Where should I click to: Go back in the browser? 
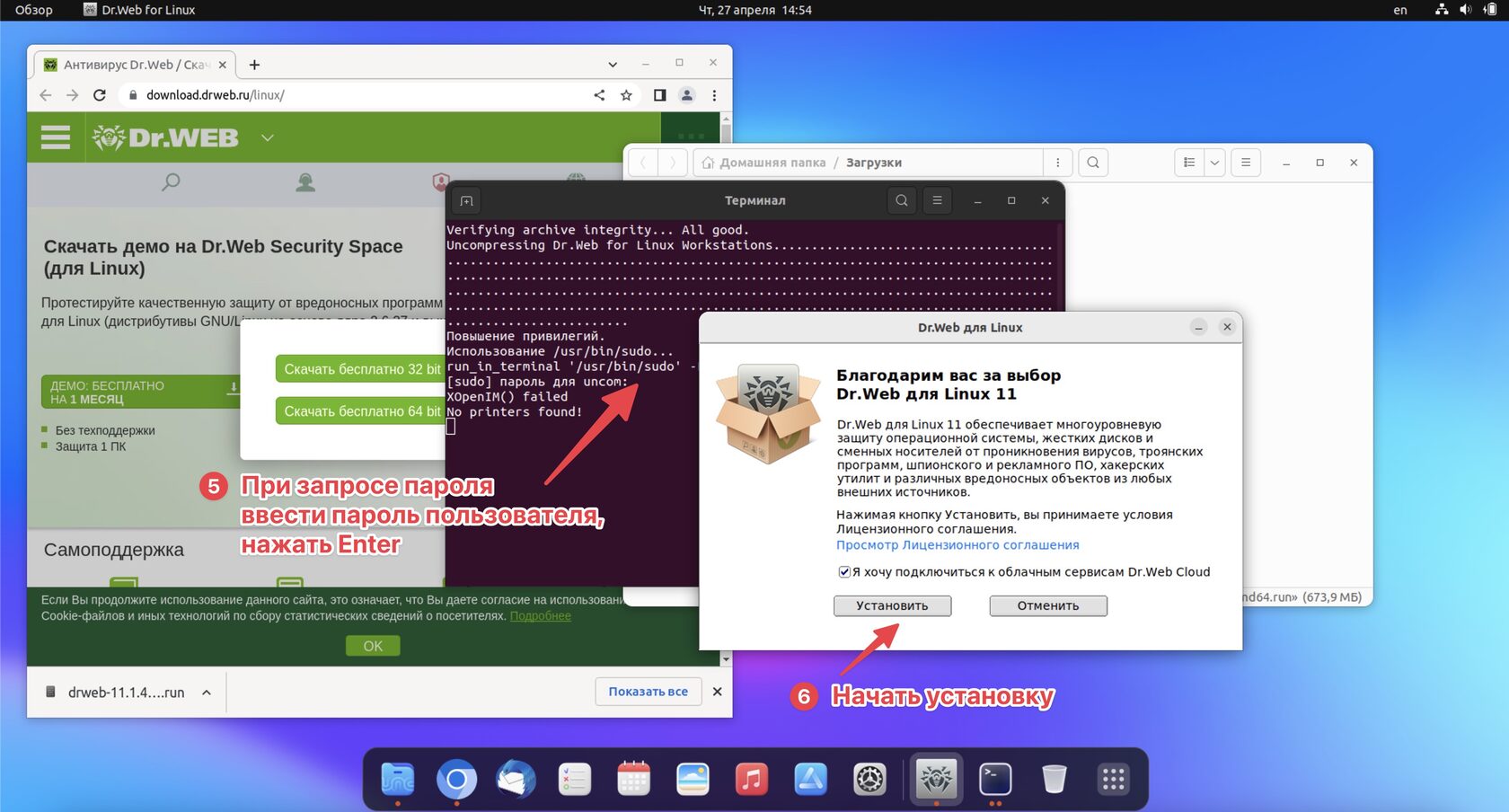(x=46, y=95)
